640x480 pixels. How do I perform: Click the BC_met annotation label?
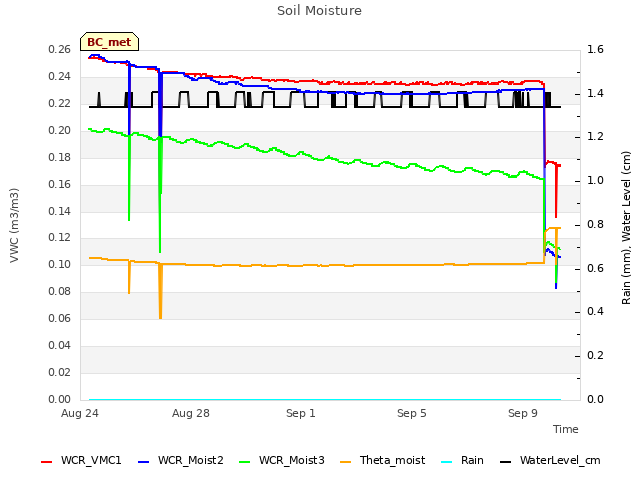coord(109,42)
